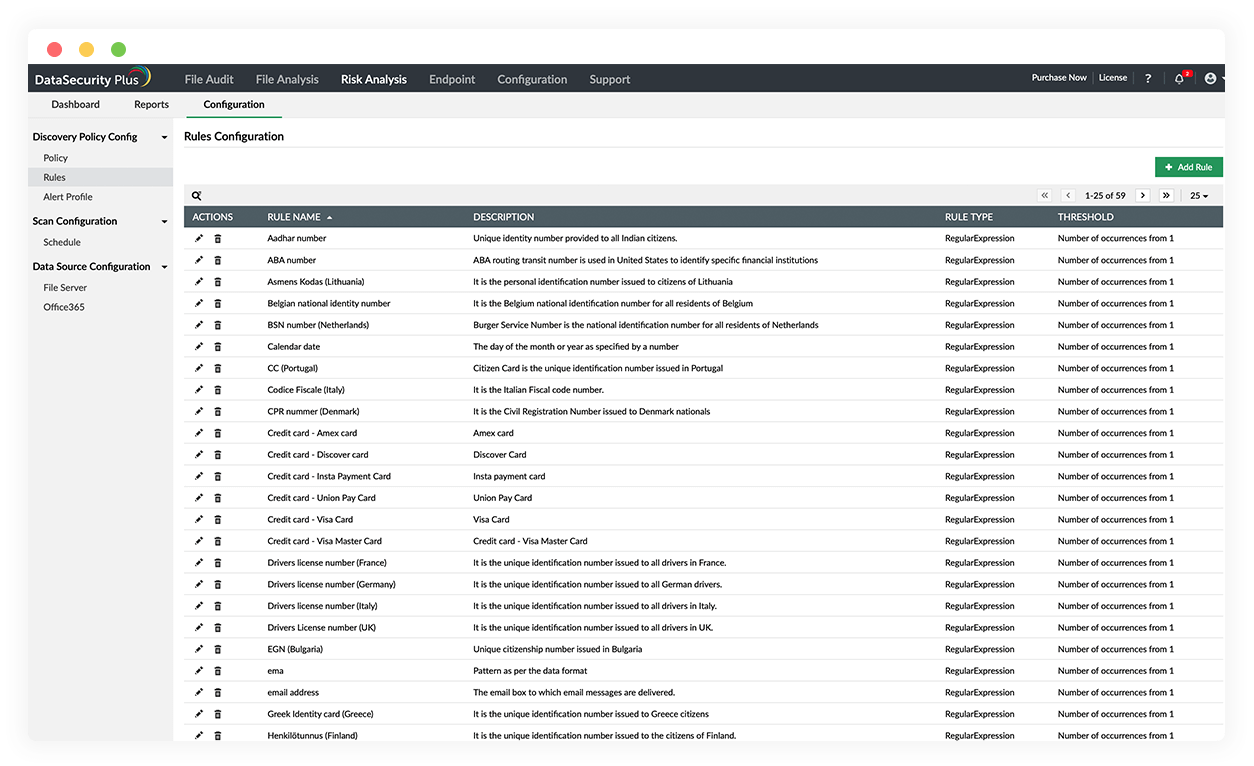The width and height of the screenshot is (1254, 766).
Task: Go to next page of rules
Action: 1142,195
